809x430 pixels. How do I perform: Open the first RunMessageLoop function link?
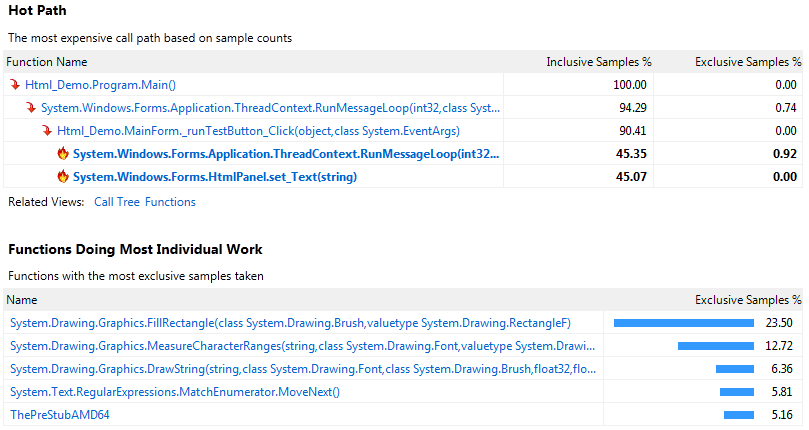(x=270, y=108)
